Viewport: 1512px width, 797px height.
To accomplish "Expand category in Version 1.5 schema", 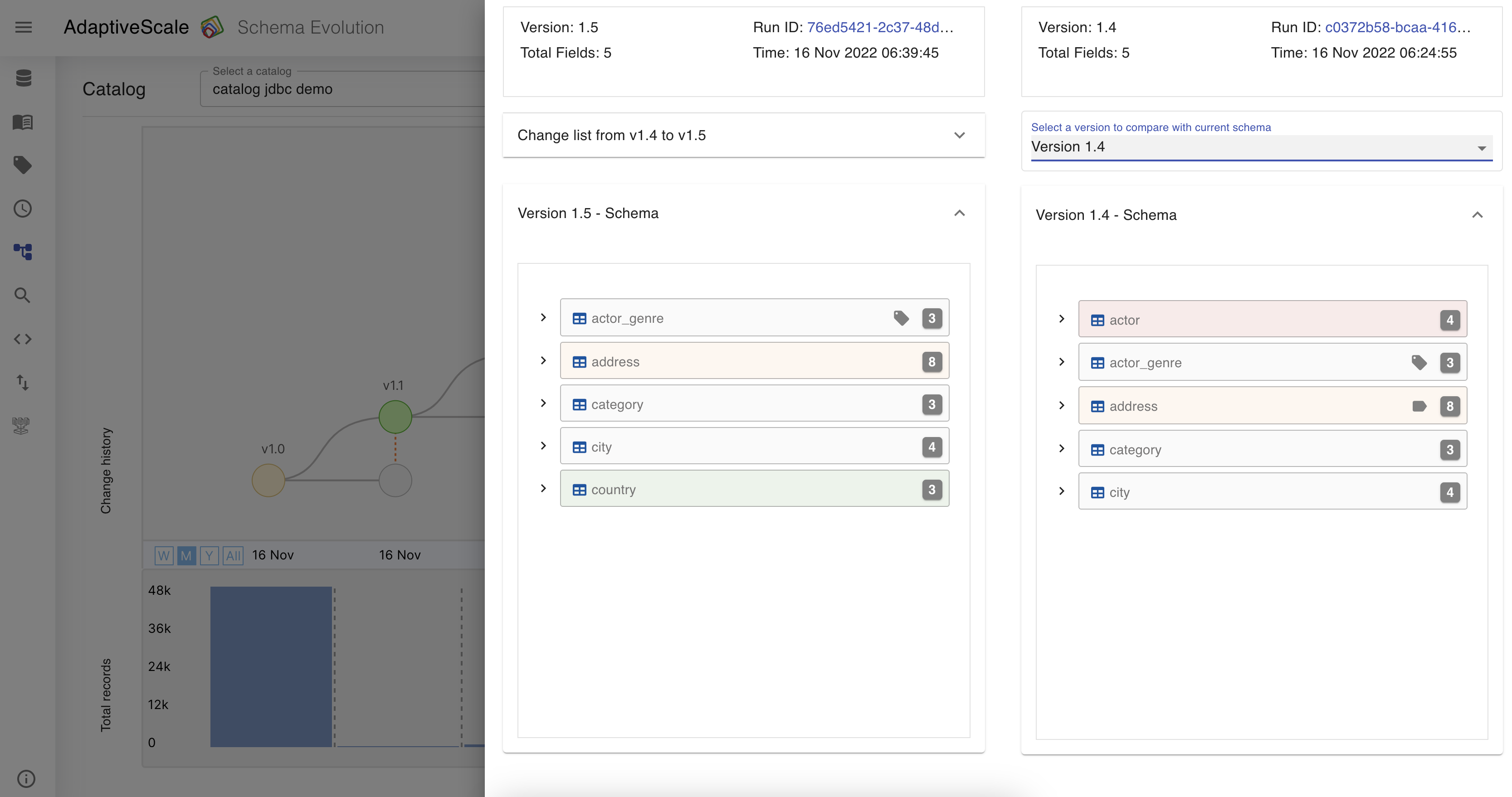I will [x=543, y=403].
